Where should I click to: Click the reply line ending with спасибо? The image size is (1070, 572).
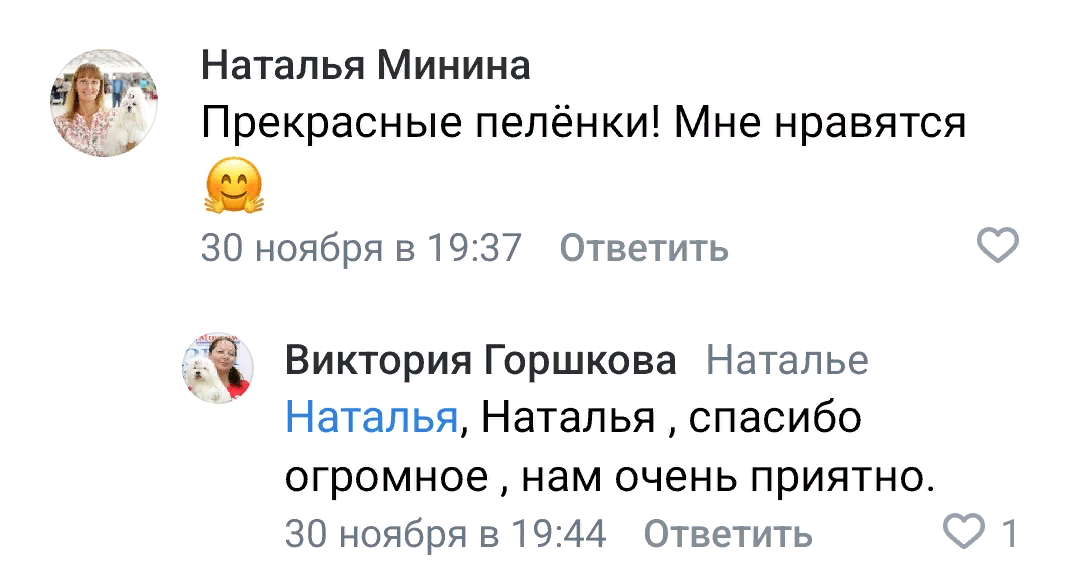coord(573,417)
